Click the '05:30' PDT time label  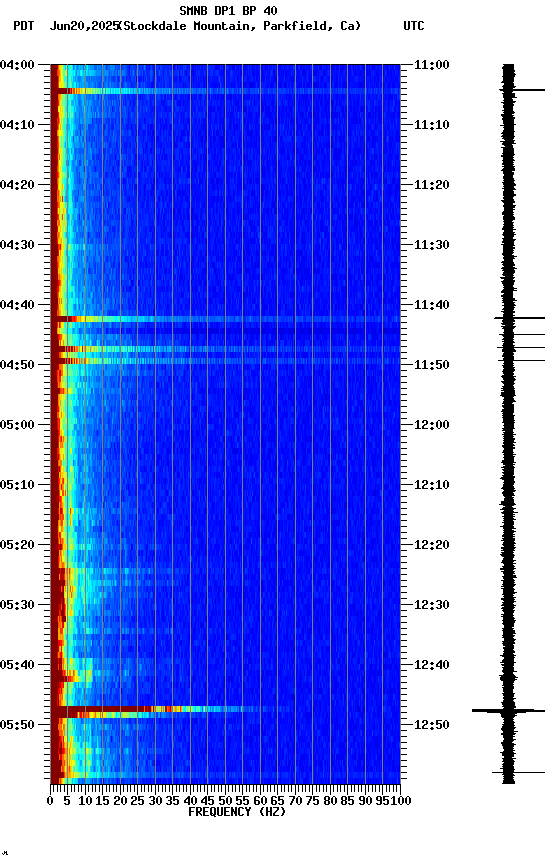pos(17,606)
